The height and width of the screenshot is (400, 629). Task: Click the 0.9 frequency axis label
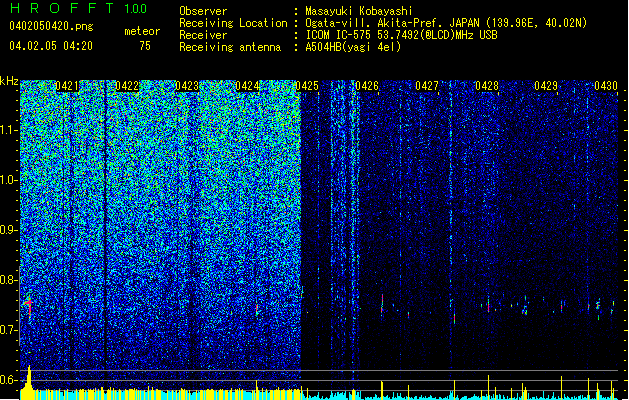9,230
